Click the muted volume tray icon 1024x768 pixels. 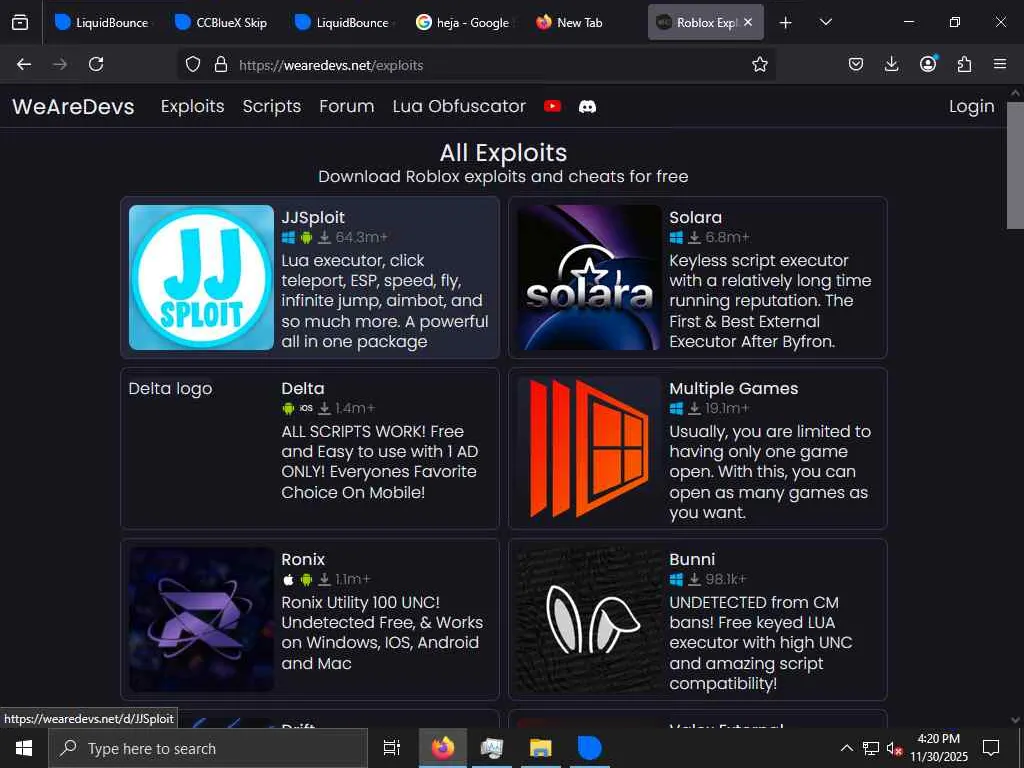pos(894,748)
